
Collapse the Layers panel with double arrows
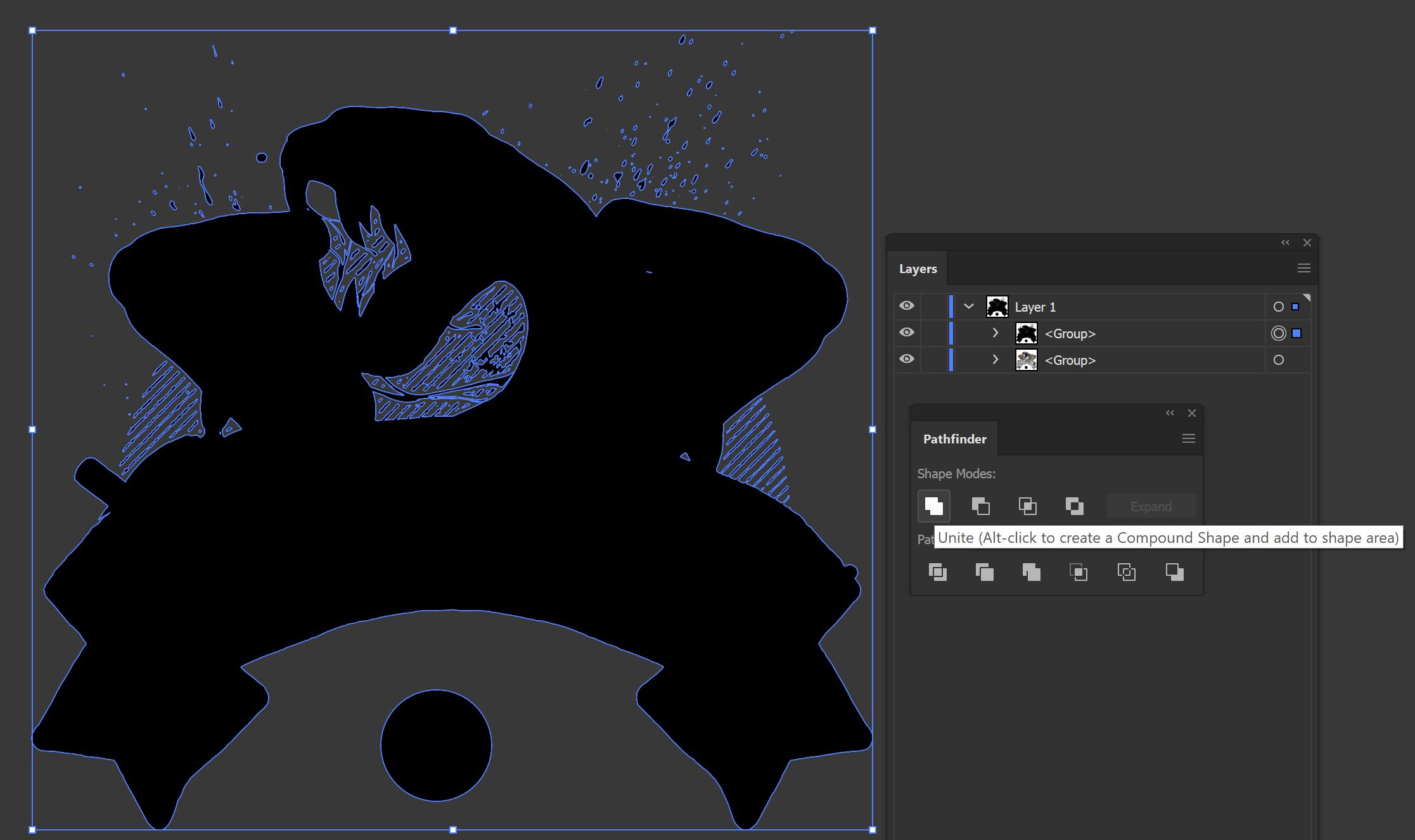tap(1285, 243)
